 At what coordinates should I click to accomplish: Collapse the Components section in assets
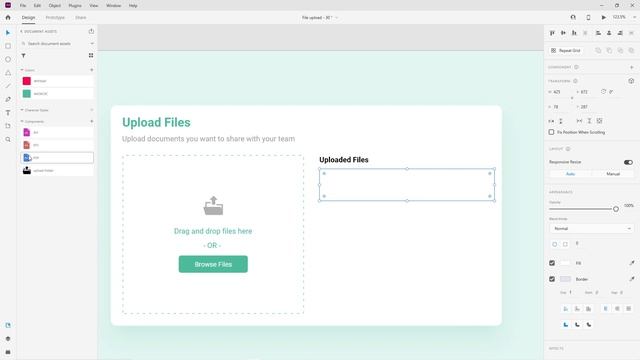point(22,122)
